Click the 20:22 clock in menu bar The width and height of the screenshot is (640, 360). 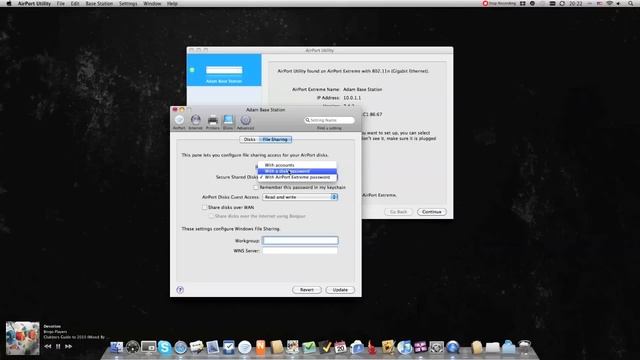tap(576, 3)
